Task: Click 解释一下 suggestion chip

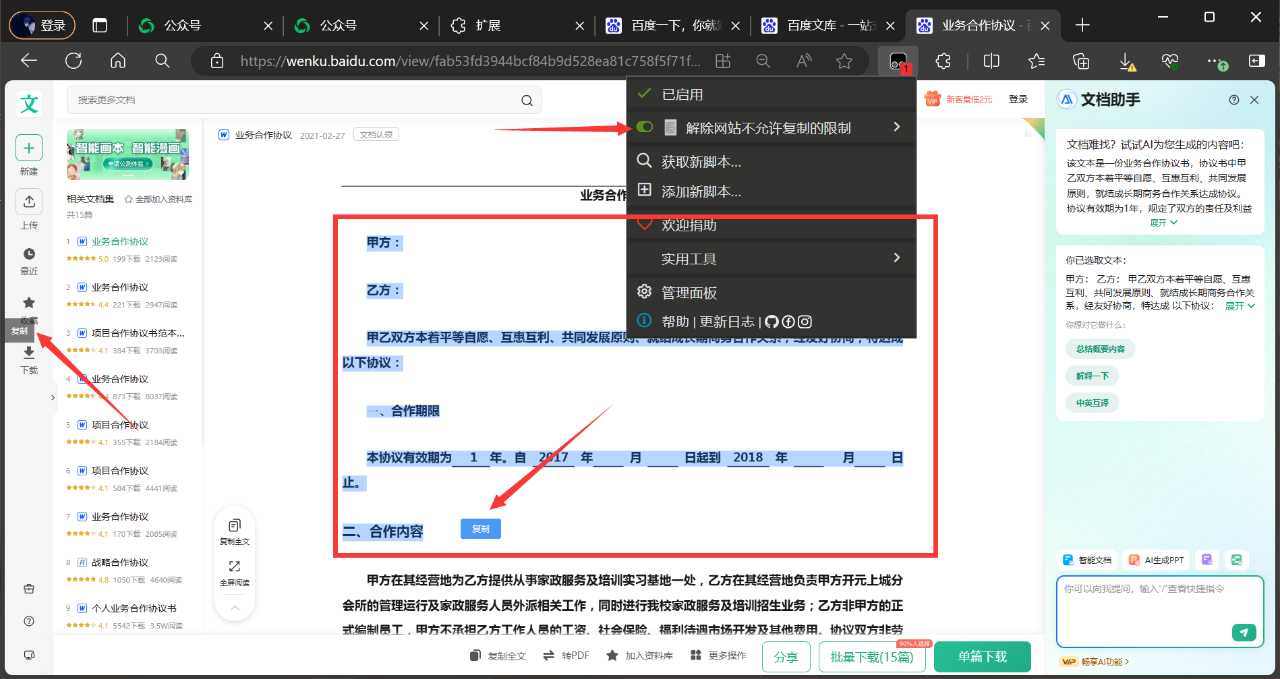Action: (x=1092, y=376)
